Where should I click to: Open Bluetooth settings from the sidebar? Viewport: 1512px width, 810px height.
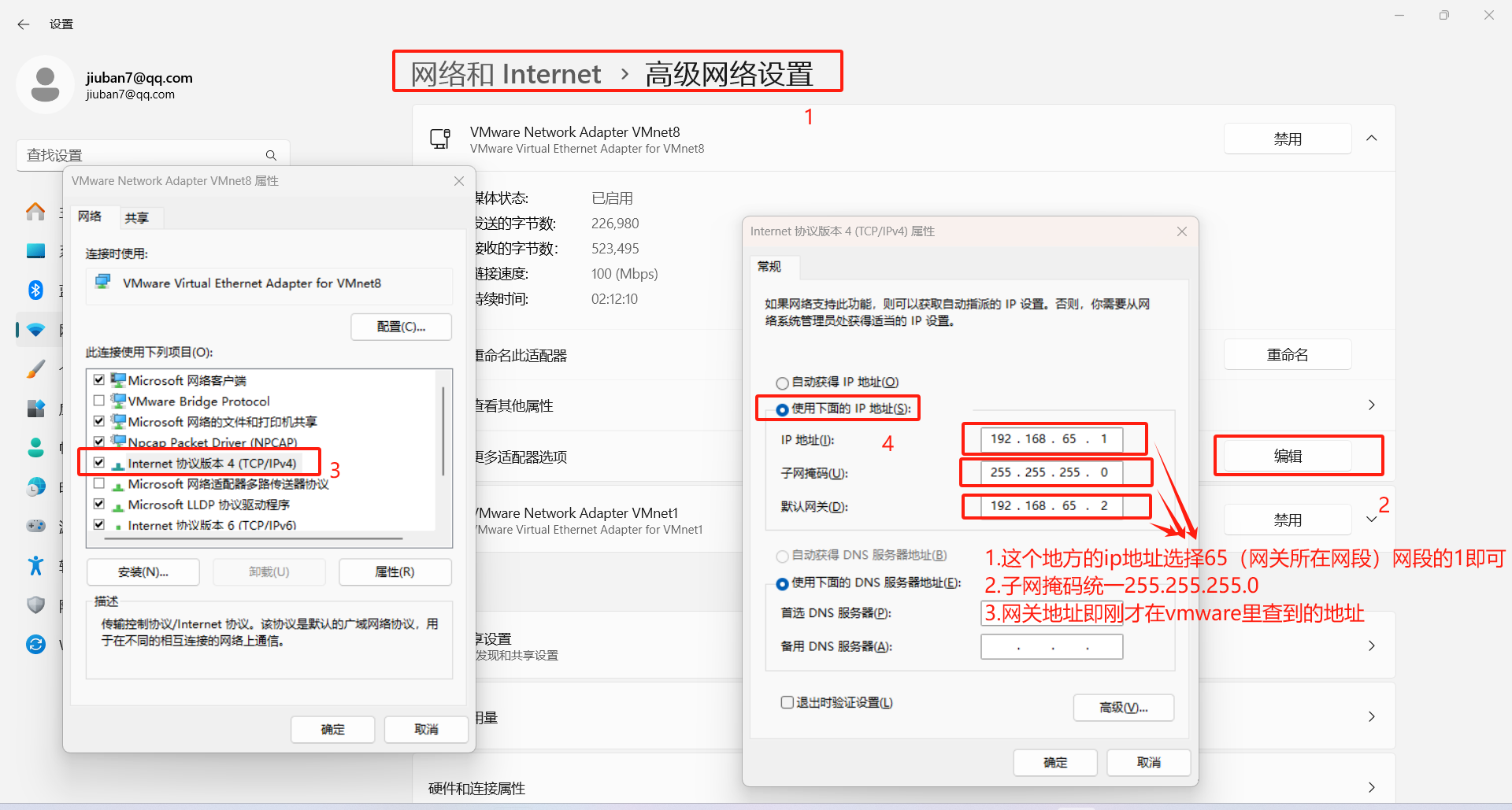35,290
